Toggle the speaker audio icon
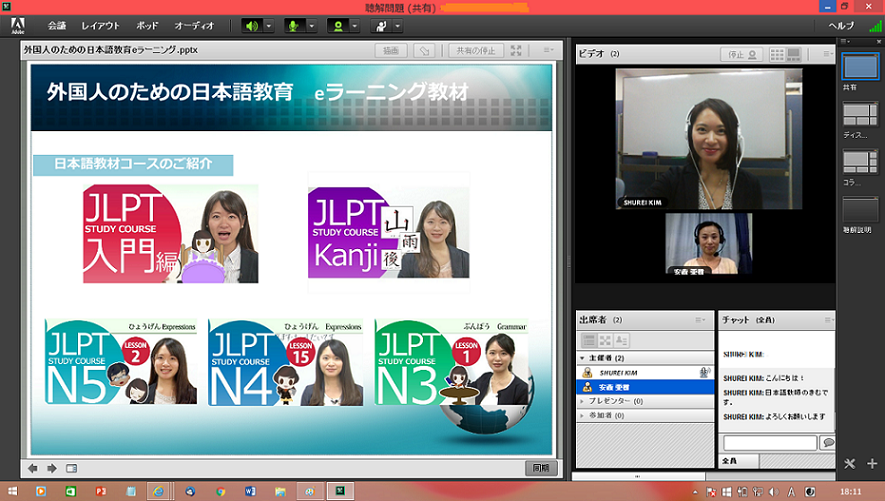 250,25
